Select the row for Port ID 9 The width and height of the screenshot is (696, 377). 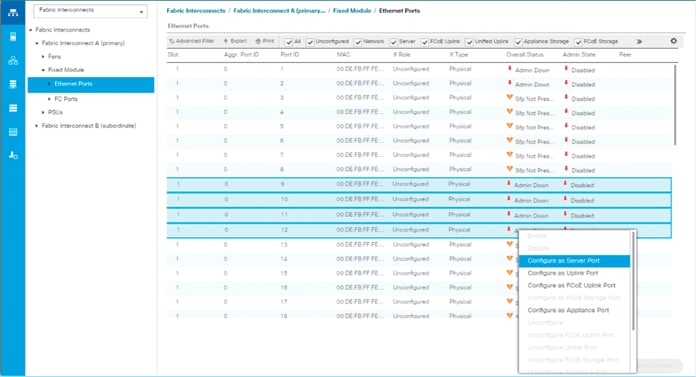(419, 185)
